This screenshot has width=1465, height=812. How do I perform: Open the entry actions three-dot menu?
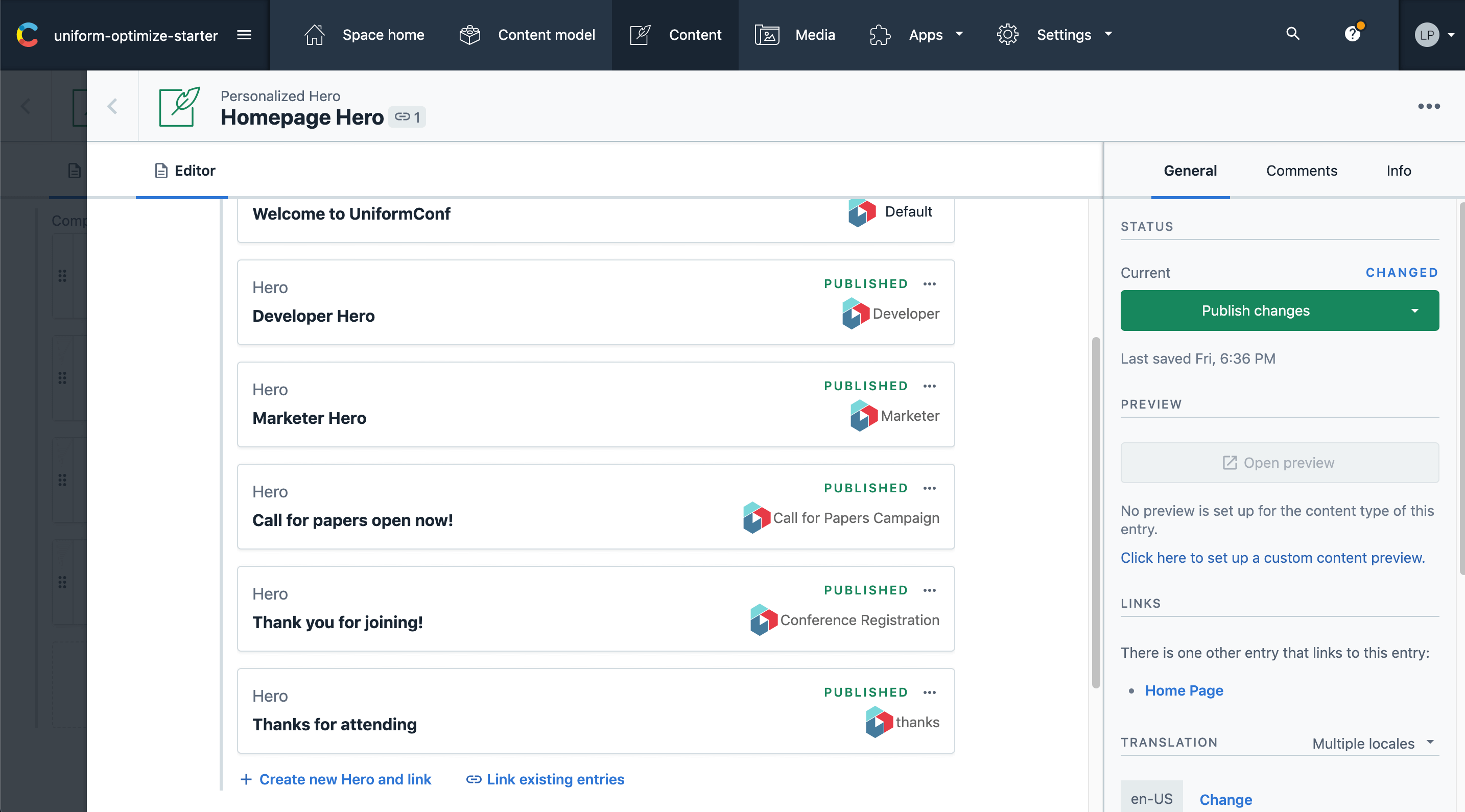point(1428,106)
